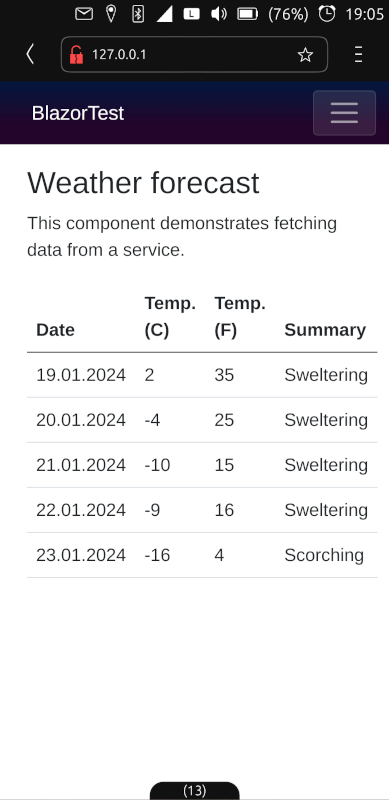The image size is (389, 800).
Task: Click the speaker volume status icon
Action: tap(218, 14)
